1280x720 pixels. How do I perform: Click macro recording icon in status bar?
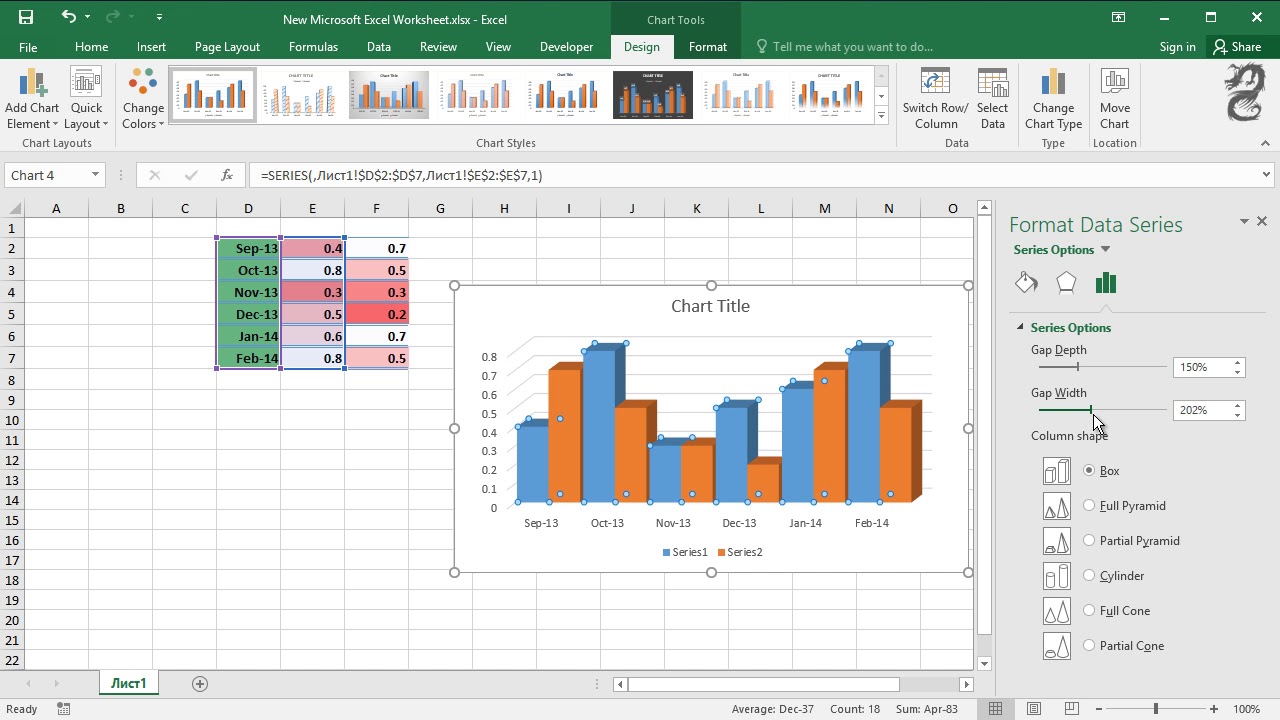pyautogui.click(x=64, y=709)
